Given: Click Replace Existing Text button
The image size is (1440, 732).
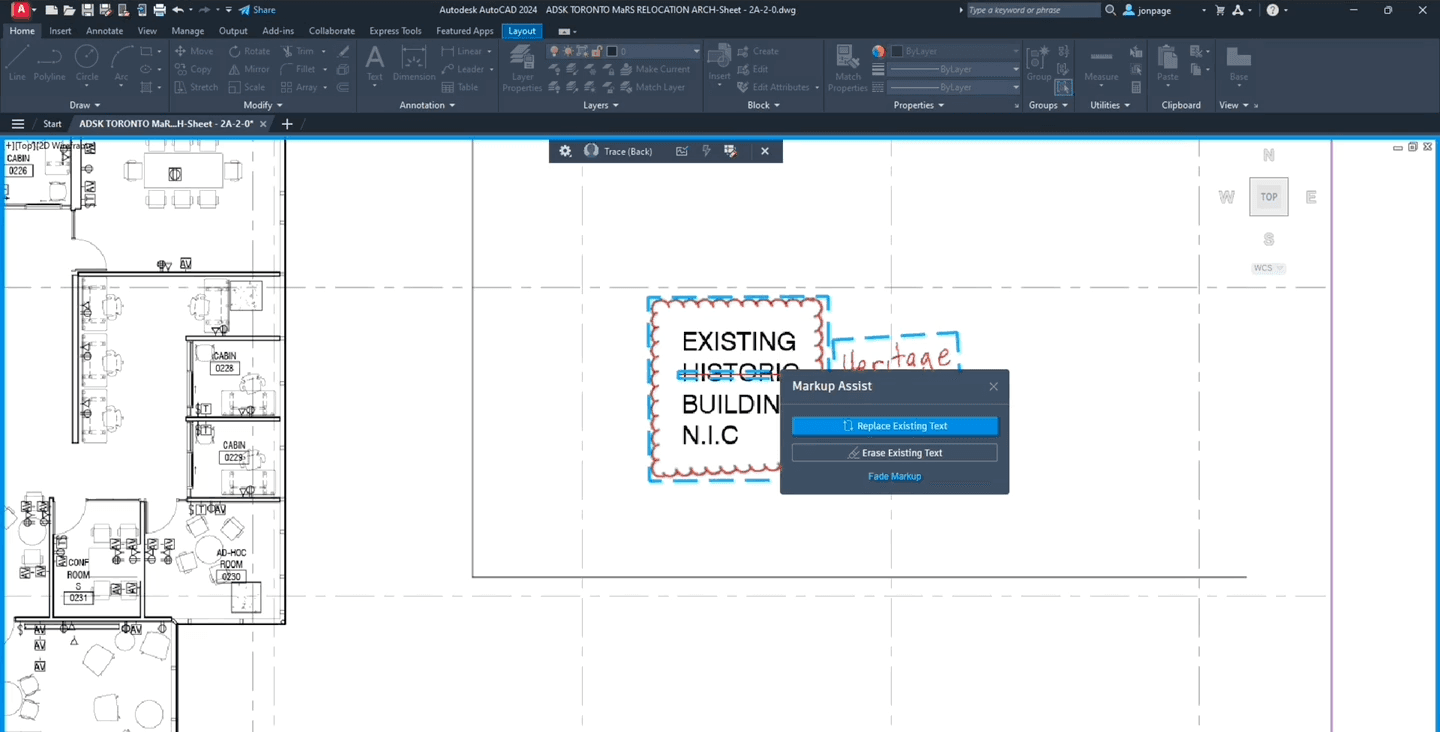Looking at the screenshot, I should [894, 426].
